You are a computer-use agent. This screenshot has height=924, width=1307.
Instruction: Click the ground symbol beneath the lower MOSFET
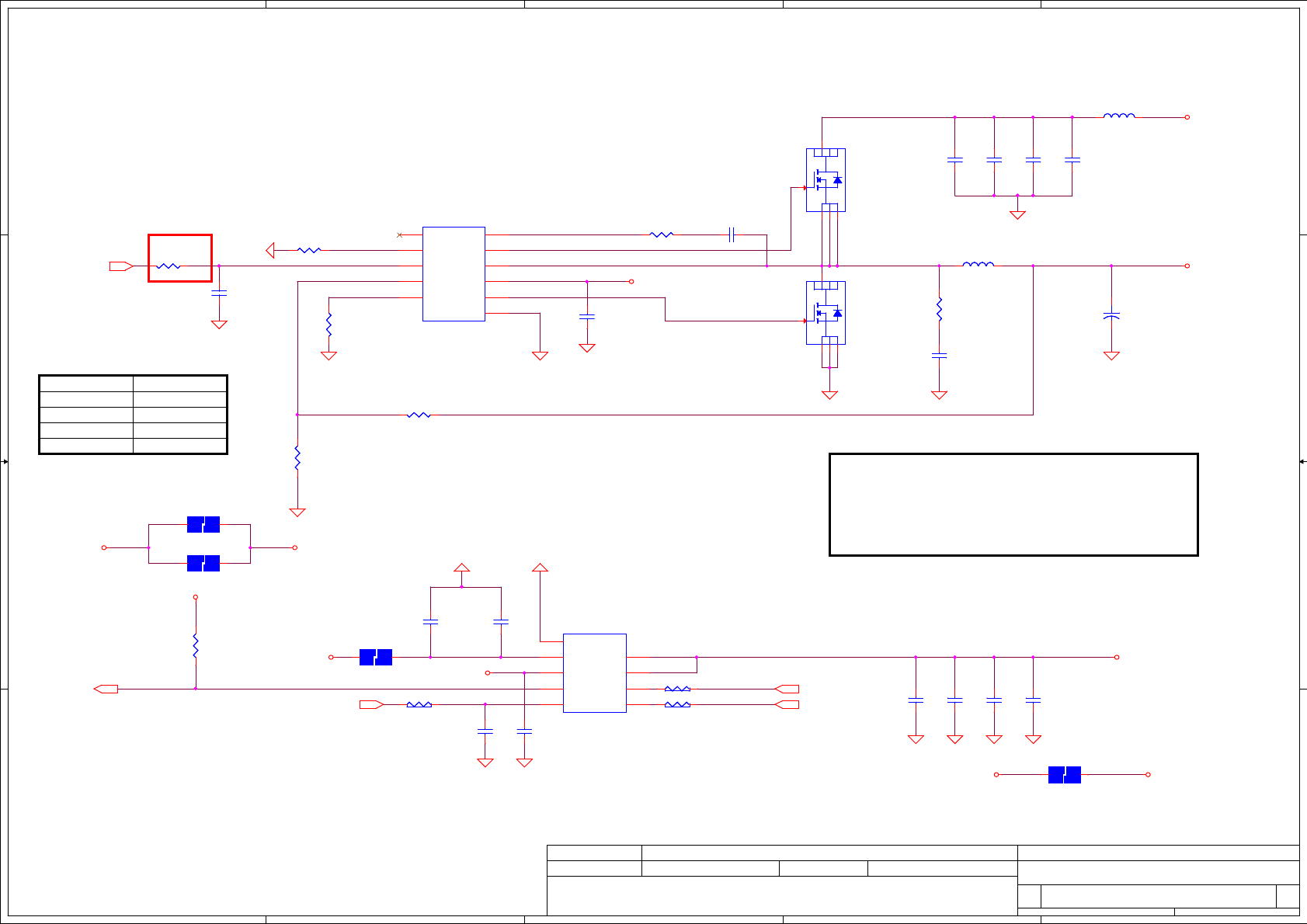tap(829, 395)
